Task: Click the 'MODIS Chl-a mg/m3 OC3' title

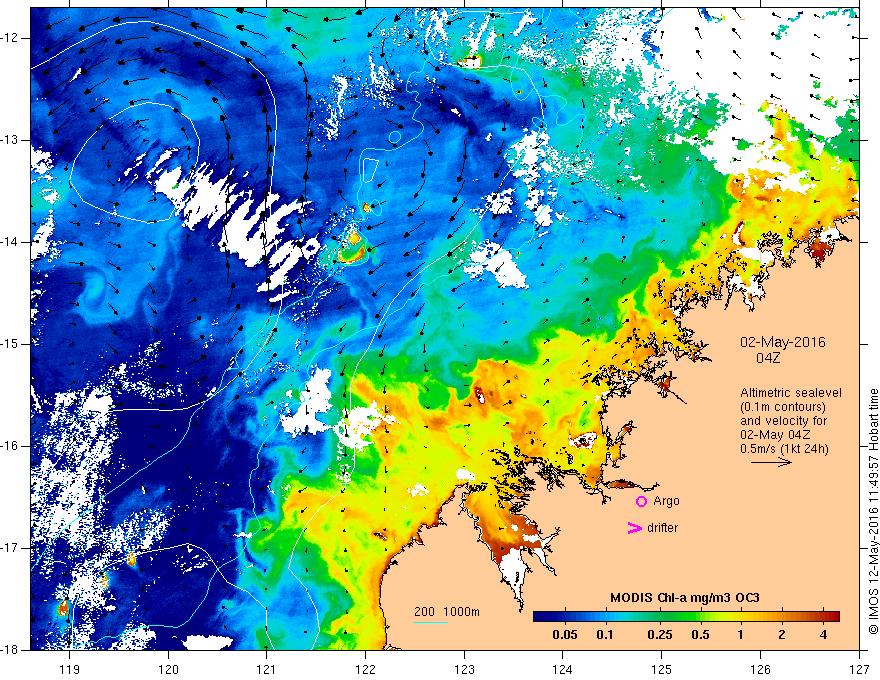Action: coord(685,598)
